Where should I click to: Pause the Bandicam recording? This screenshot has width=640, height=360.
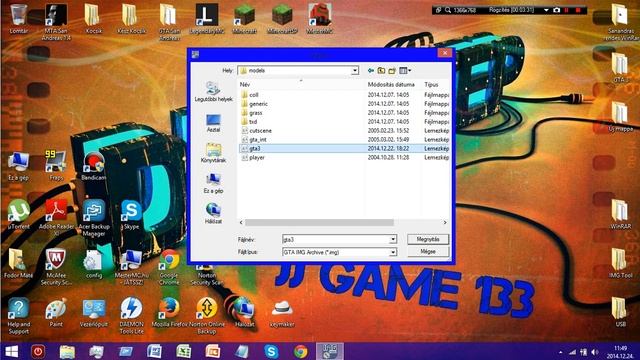[x=567, y=10]
